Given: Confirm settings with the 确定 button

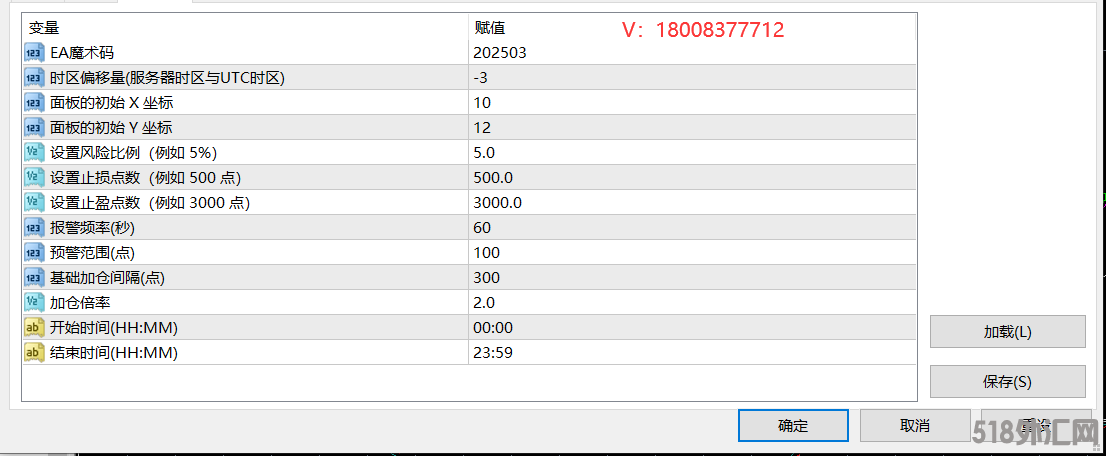Looking at the screenshot, I should (793, 426).
